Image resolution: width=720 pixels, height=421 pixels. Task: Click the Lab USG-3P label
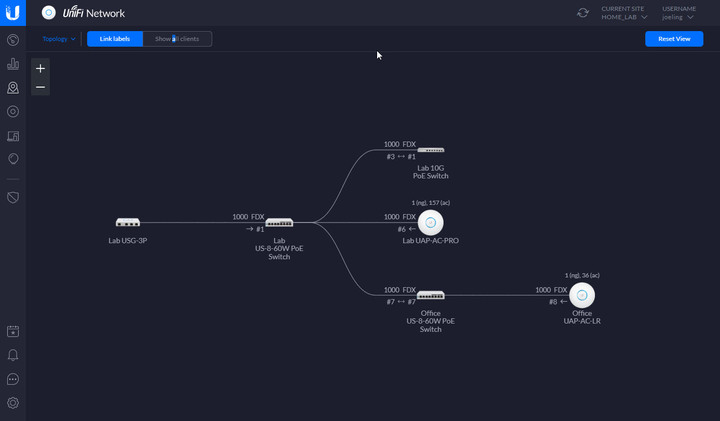tap(128, 241)
